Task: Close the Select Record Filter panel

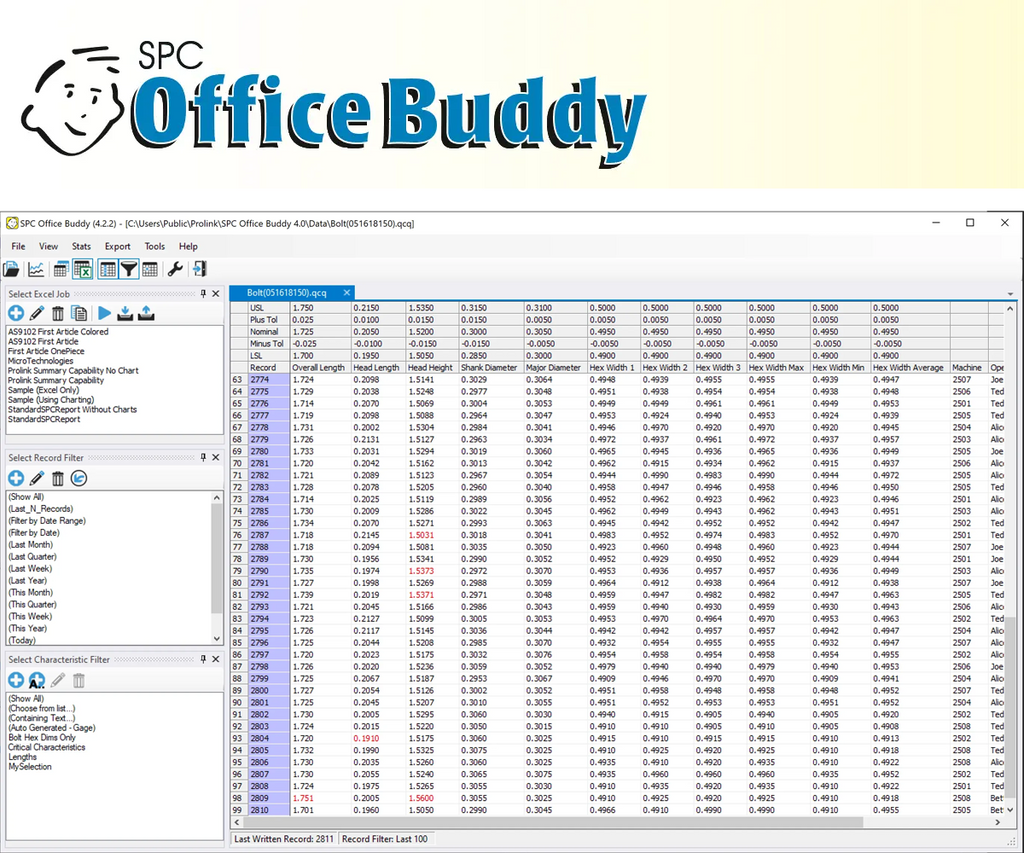Action: click(216, 458)
